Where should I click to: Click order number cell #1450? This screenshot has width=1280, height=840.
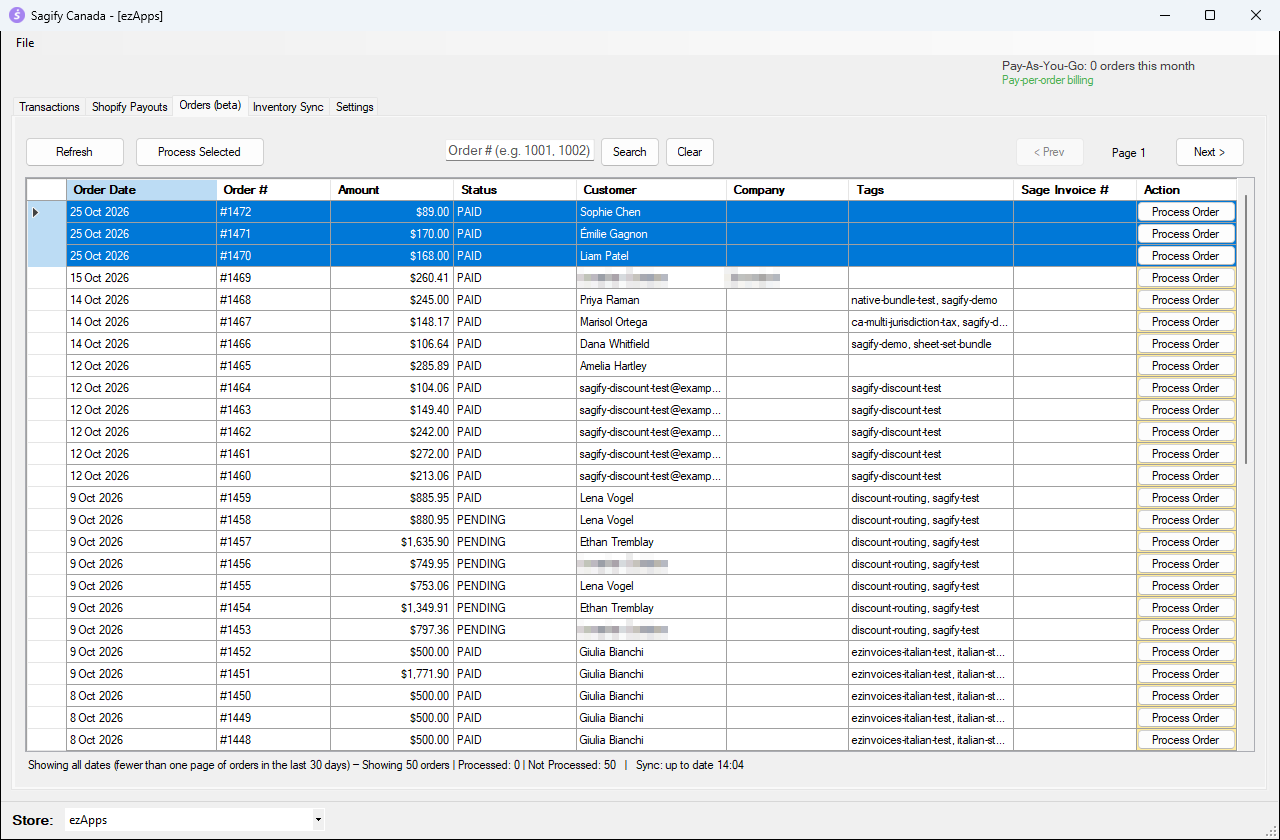(274, 696)
